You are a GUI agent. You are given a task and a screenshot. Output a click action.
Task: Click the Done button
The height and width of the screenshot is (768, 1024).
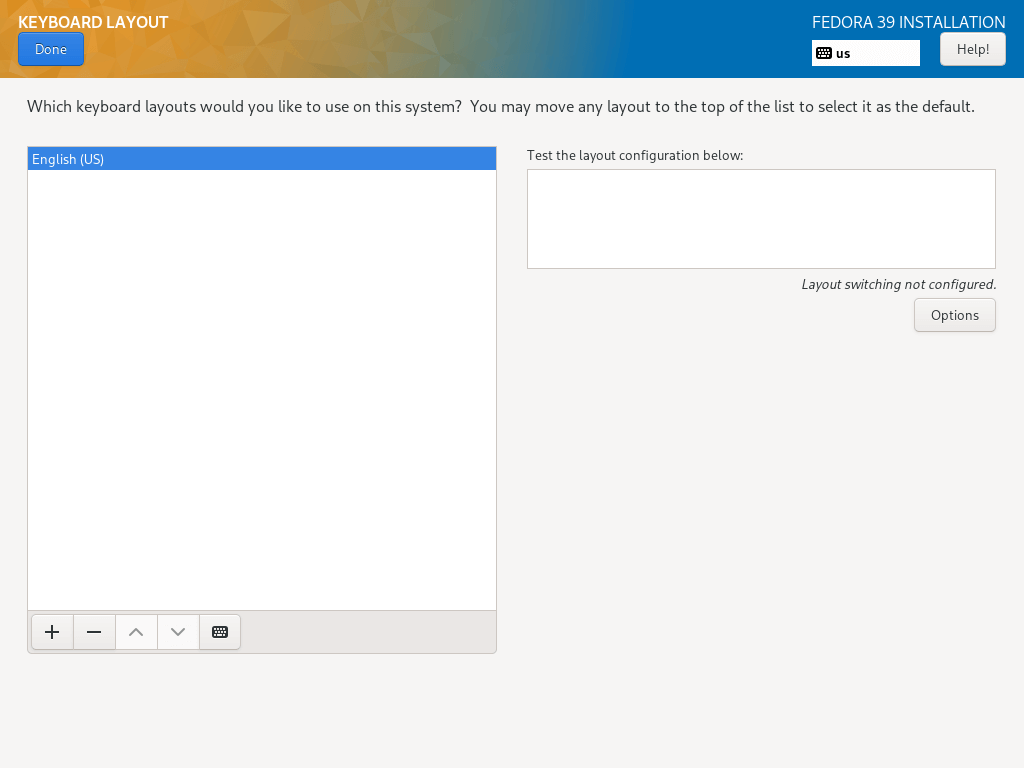[51, 50]
